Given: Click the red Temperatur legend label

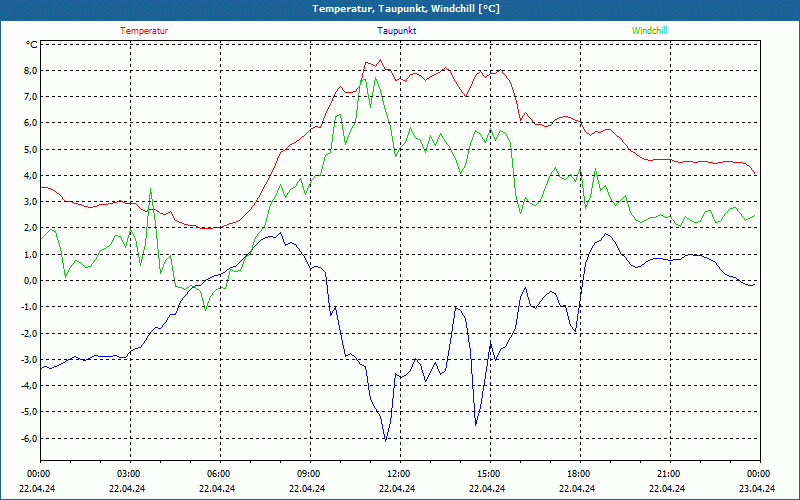Looking at the screenshot, I should coord(144,31).
